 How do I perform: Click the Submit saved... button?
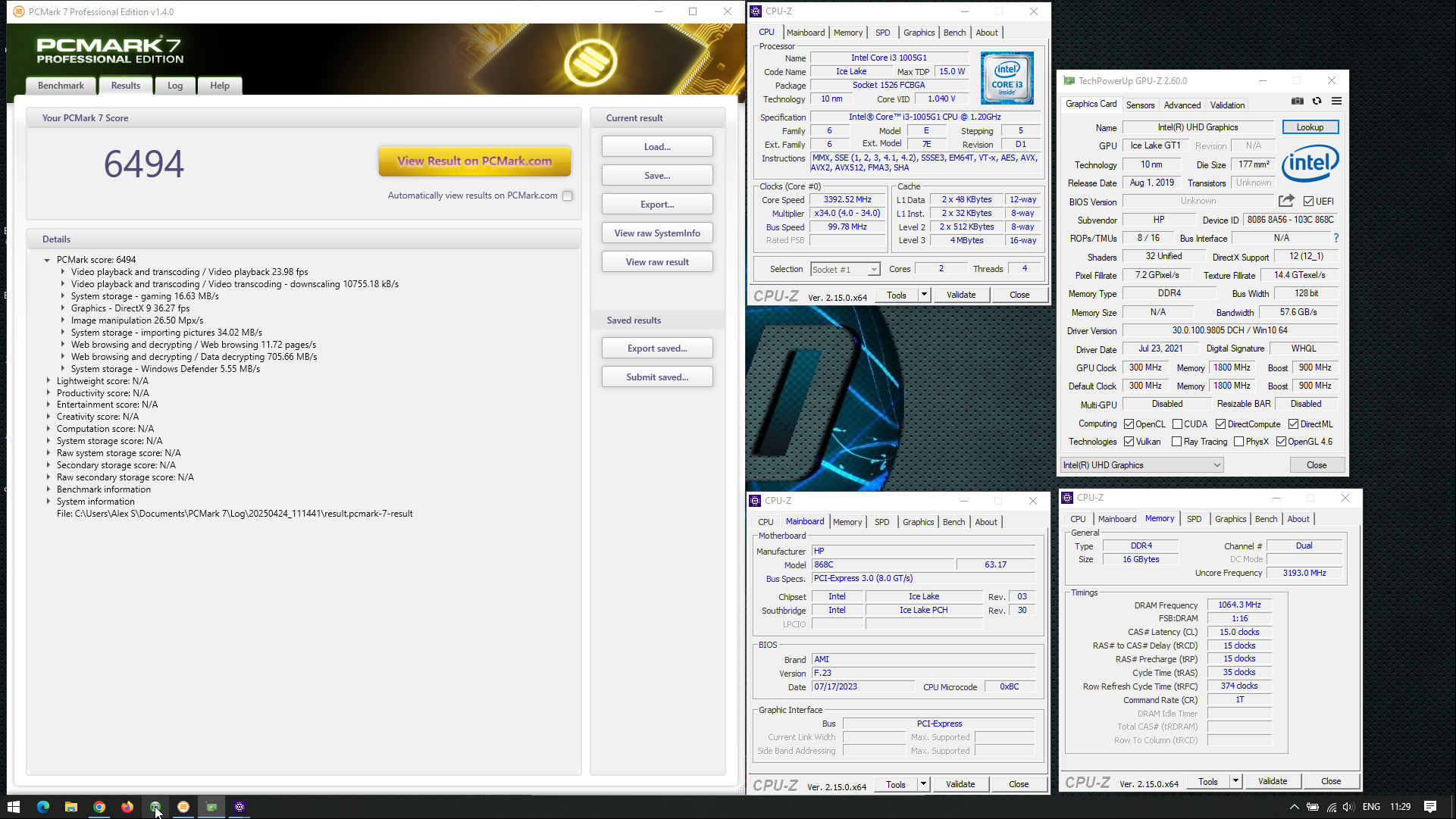click(657, 377)
